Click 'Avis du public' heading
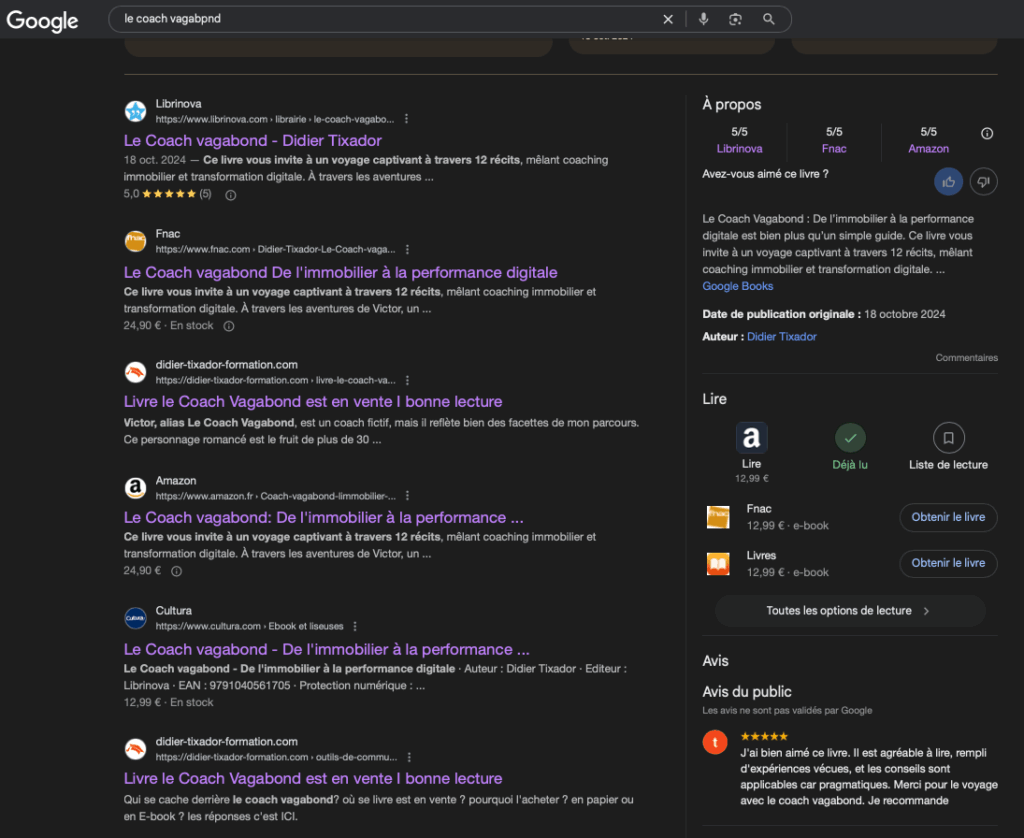This screenshot has width=1024, height=838. 746,692
